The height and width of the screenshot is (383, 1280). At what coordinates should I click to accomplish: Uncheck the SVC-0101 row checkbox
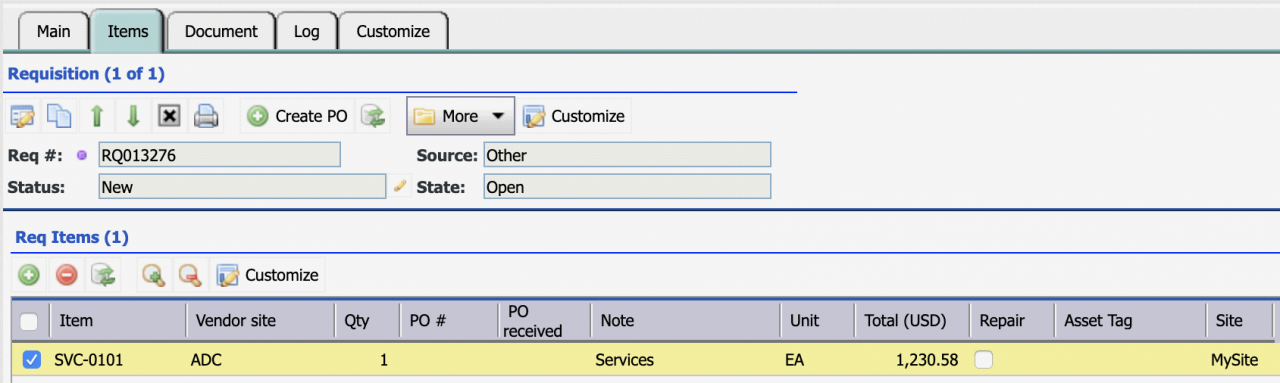(31, 359)
